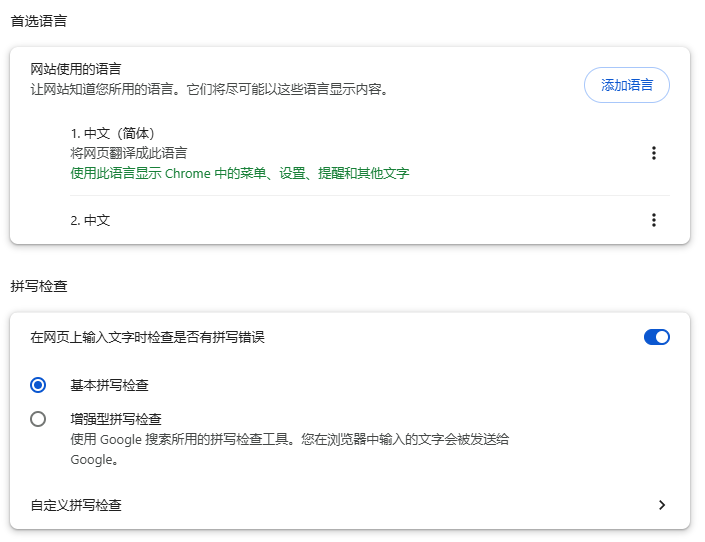Click the 使用 Google 搜索所用的拼写检查工具 description
The width and height of the screenshot is (705, 542).
(x=290, y=449)
